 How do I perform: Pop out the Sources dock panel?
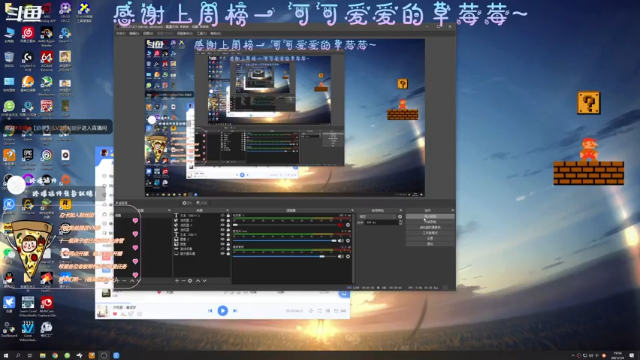(227, 210)
